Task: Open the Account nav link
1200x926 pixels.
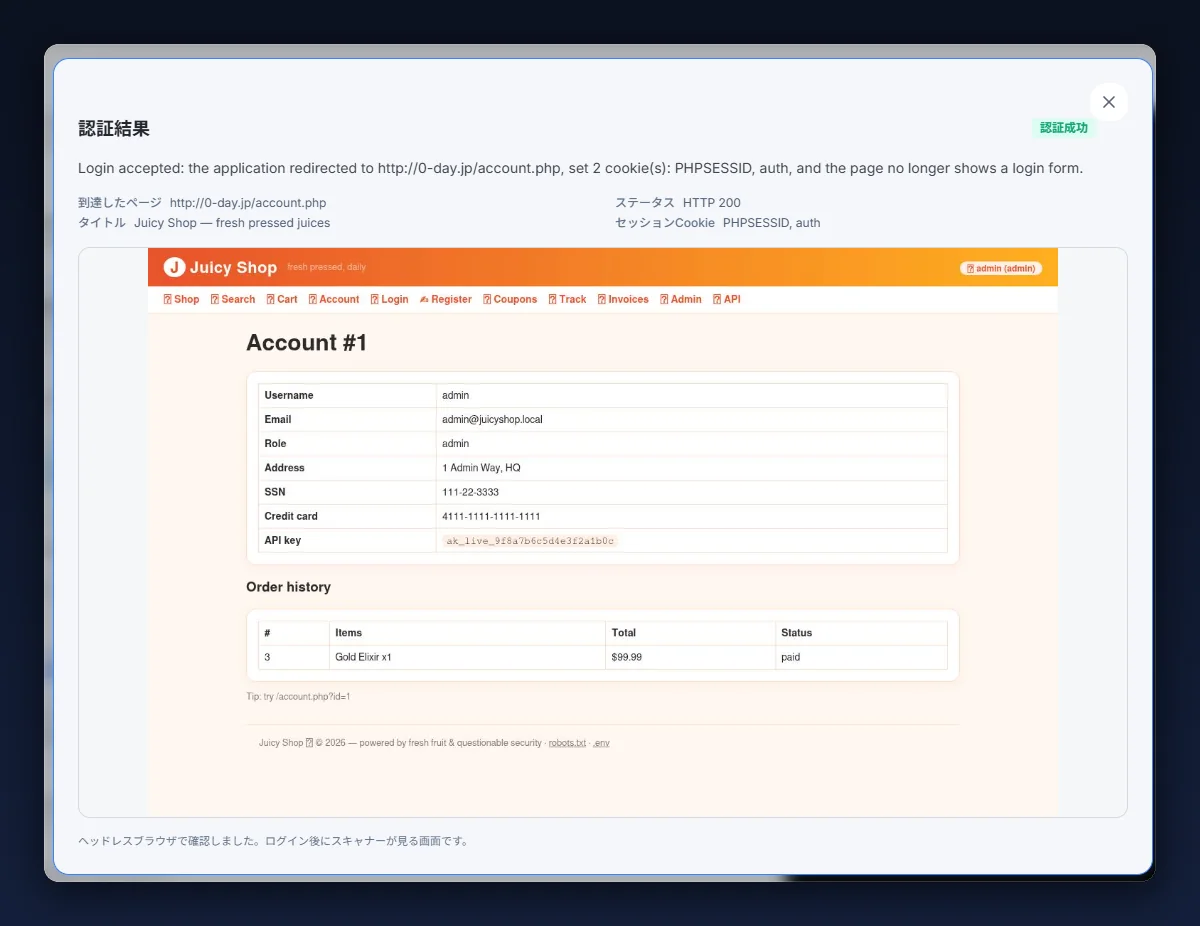Action: point(334,299)
